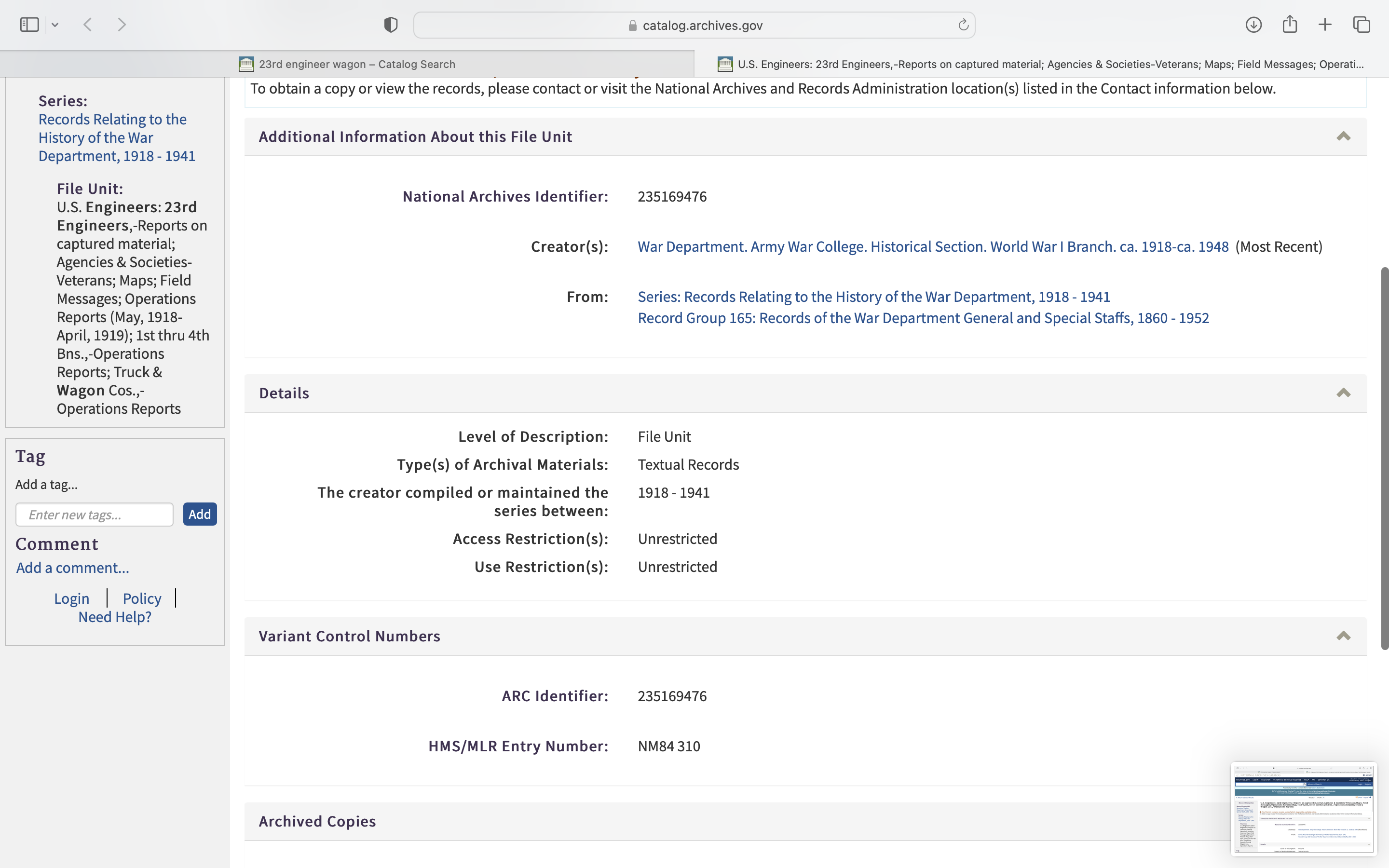Open the downloads icon in toolbar
This screenshot has height=868, width=1389.
pos(1253,25)
